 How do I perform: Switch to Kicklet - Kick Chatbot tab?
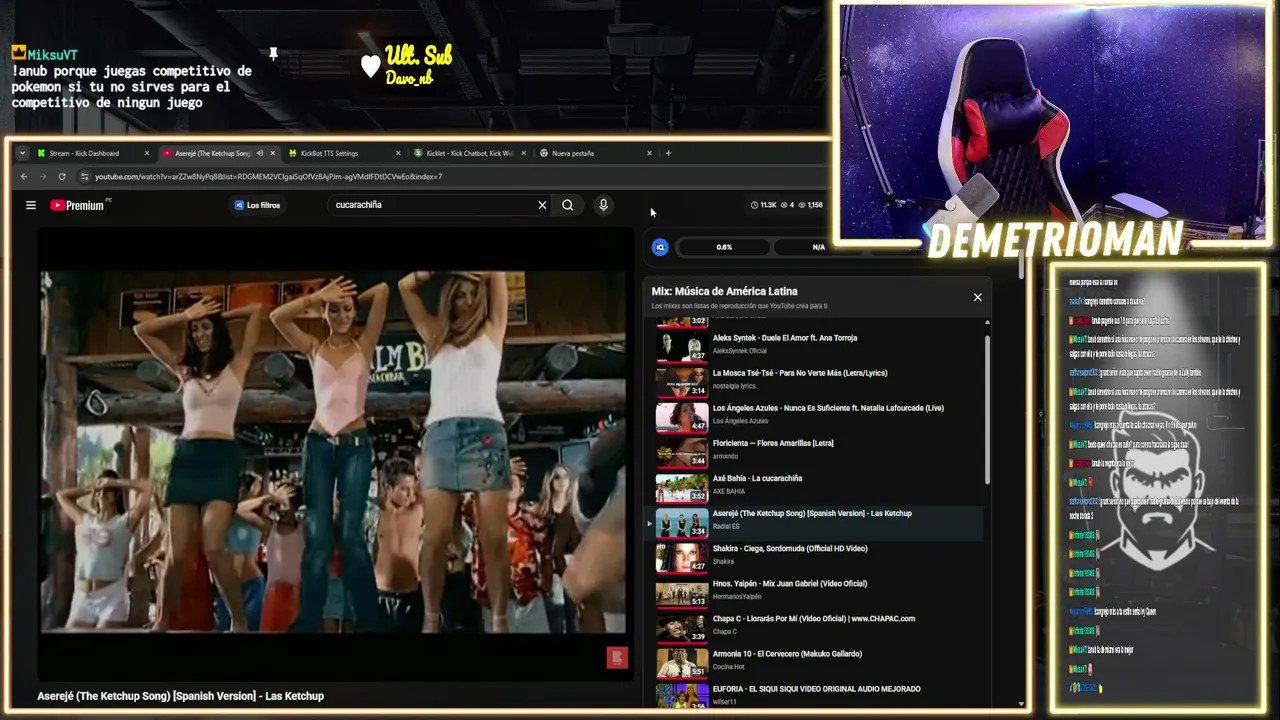coord(470,153)
